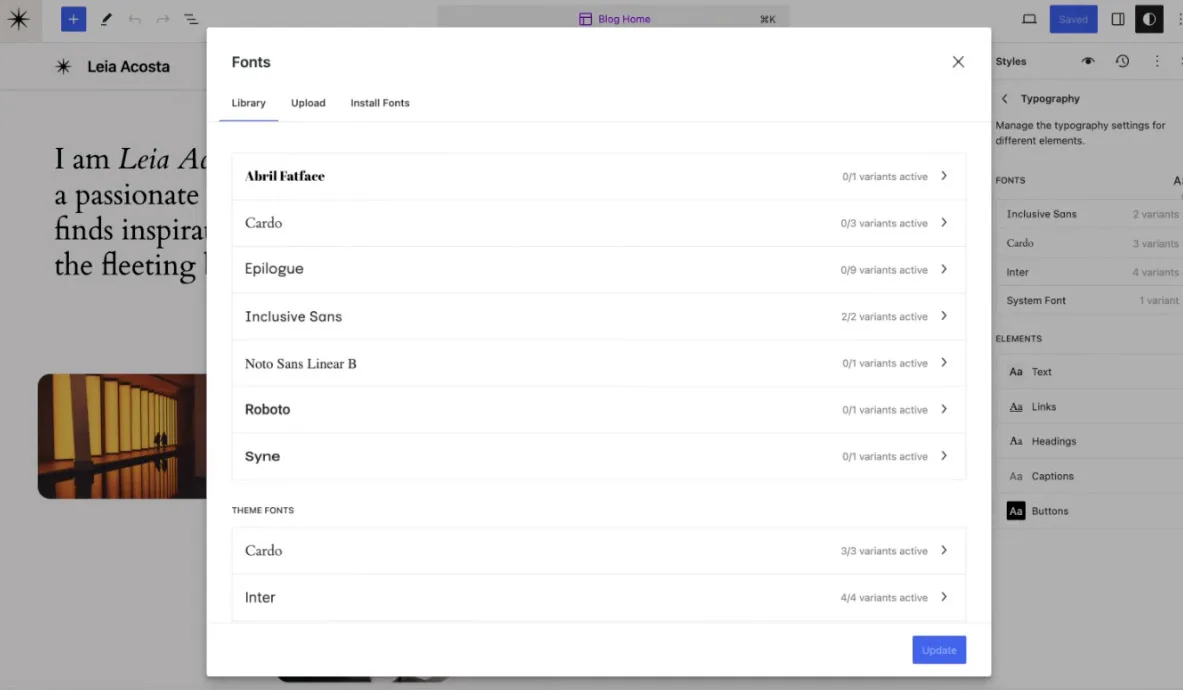Open the revisions history clock icon

click(x=1122, y=61)
